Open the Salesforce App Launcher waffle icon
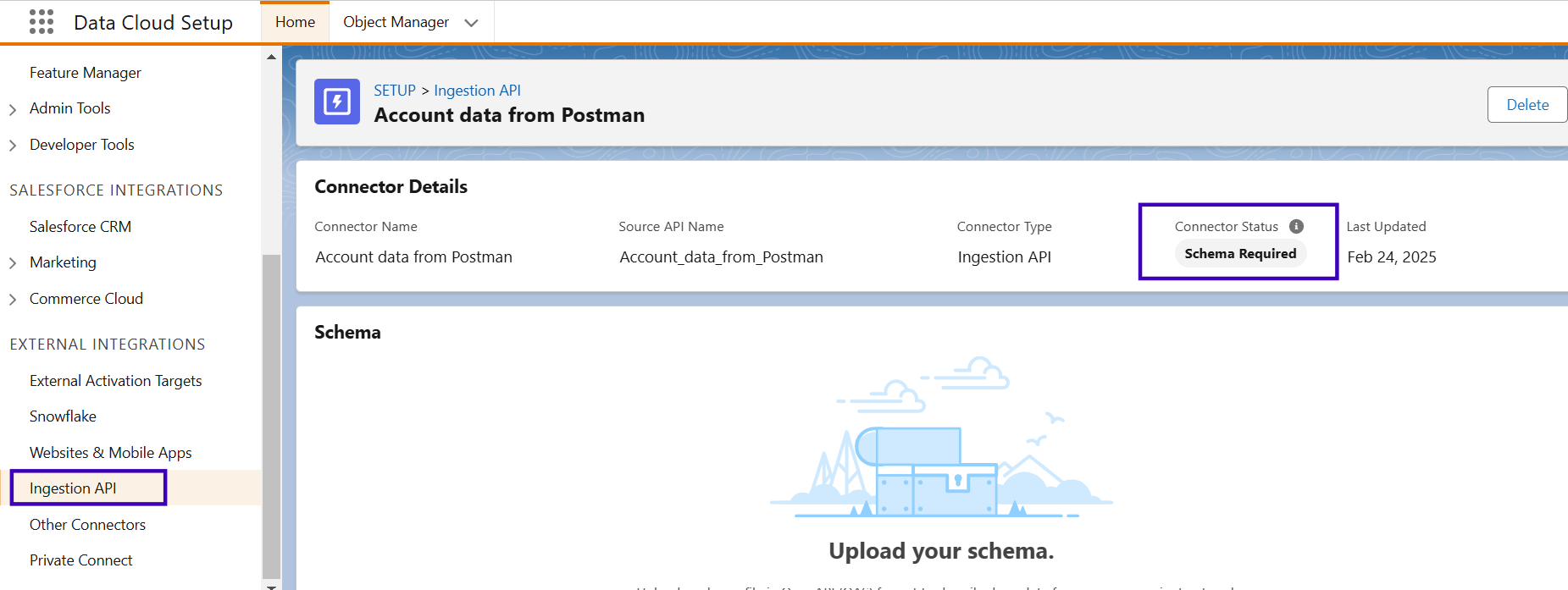The width and height of the screenshot is (1568, 590). pos(41,21)
